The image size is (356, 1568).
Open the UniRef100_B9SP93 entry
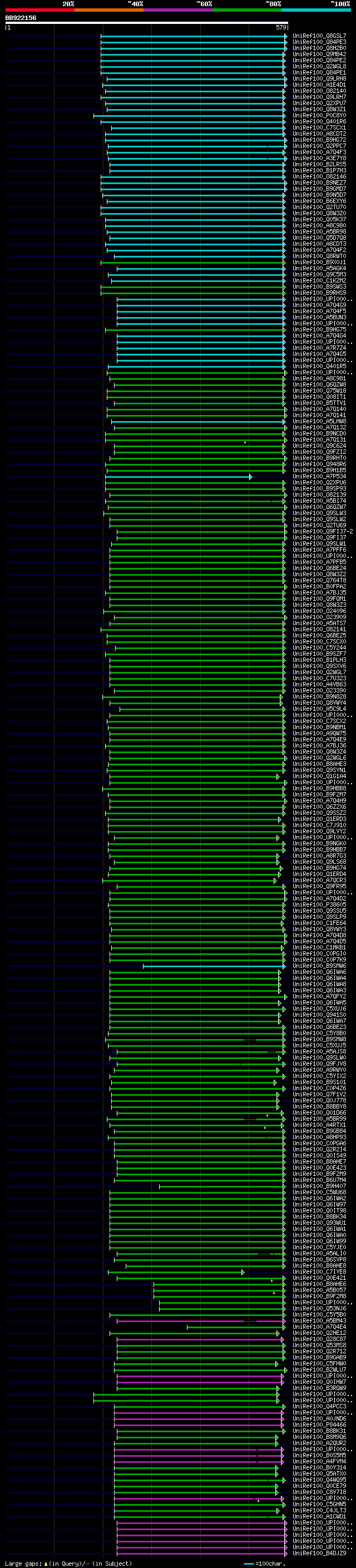pyautogui.click(x=319, y=489)
